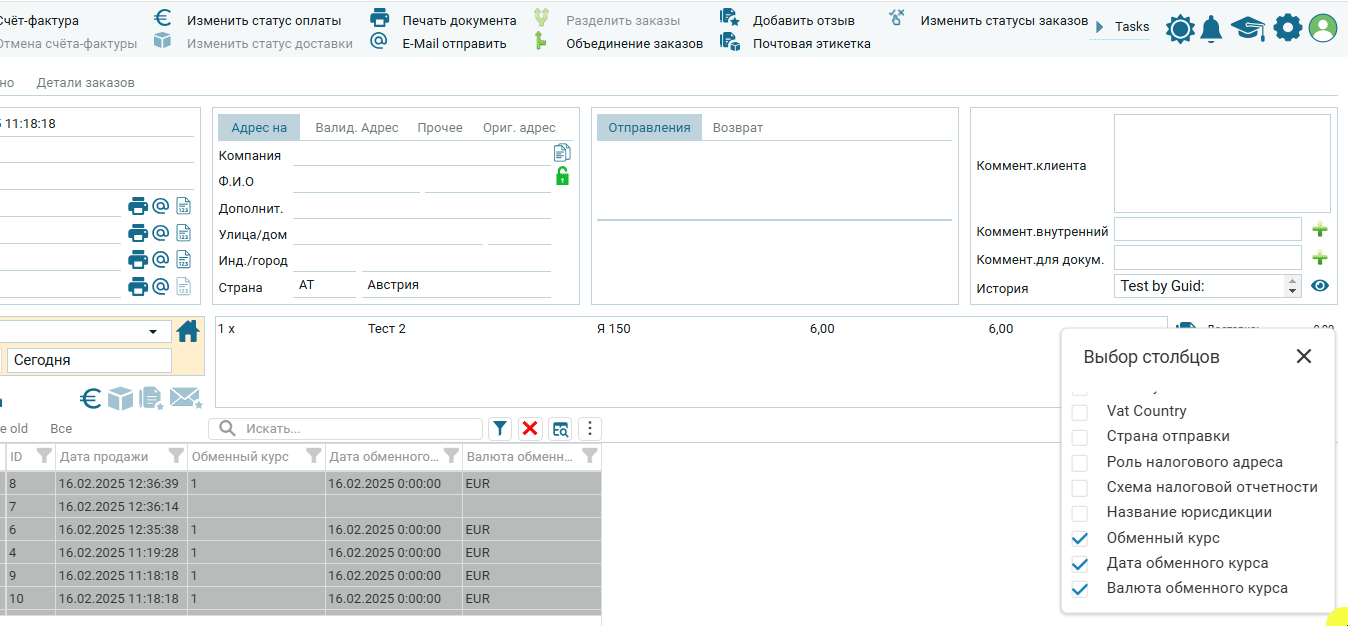Click the user profile avatar icon

click(1323, 29)
